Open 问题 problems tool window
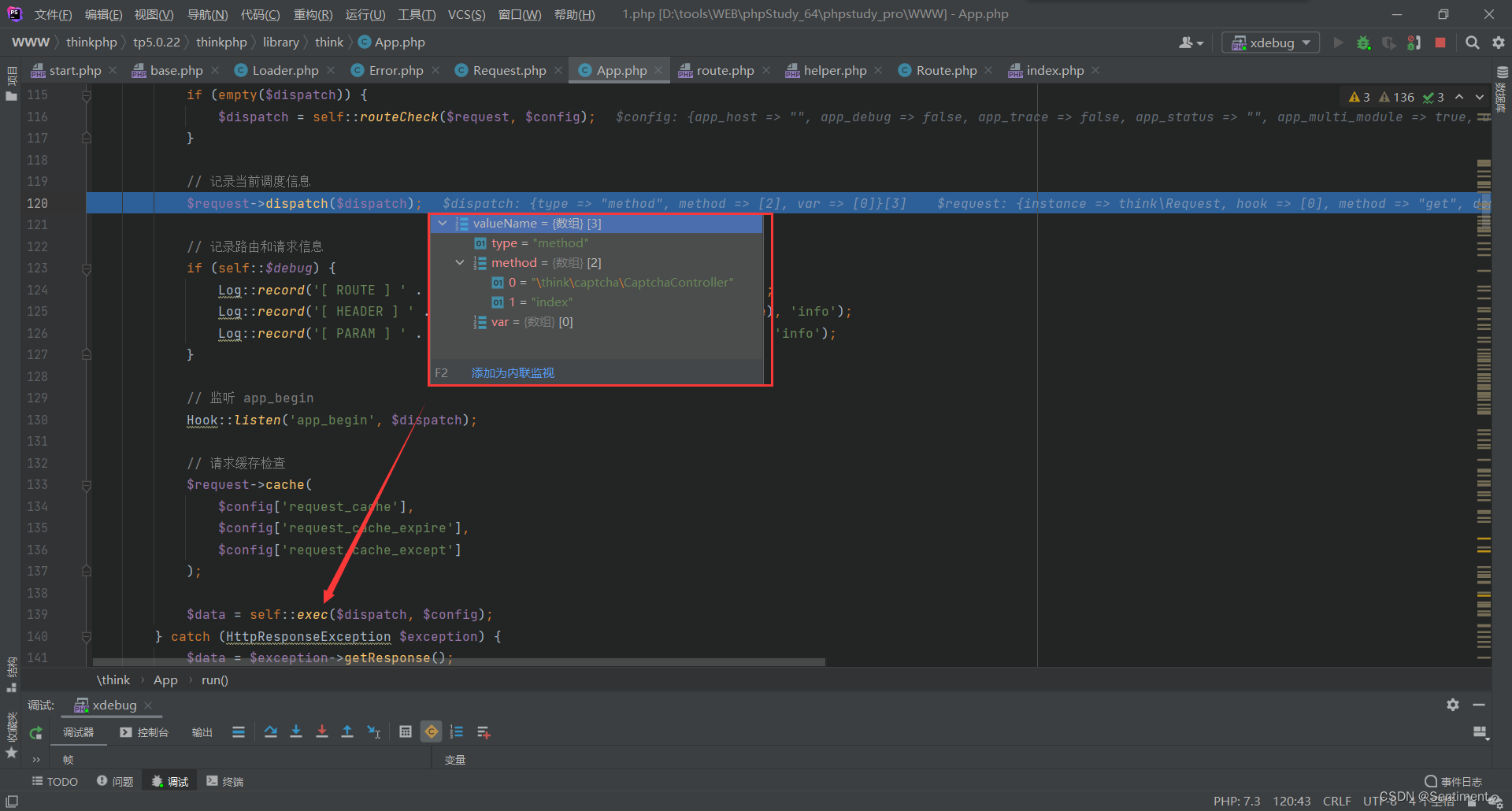This screenshot has height=811, width=1512. [115, 782]
